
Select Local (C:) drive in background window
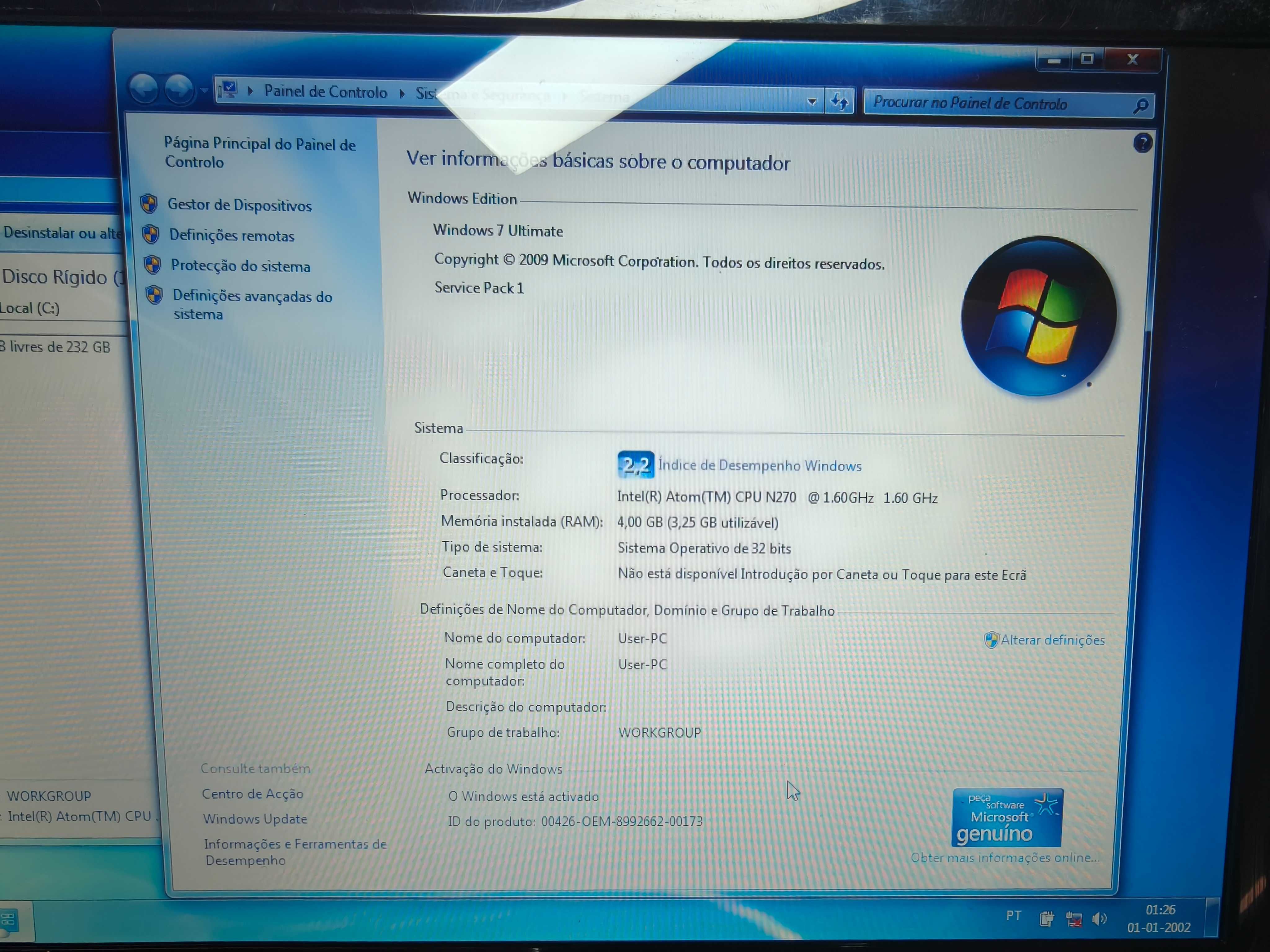pos(30,308)
